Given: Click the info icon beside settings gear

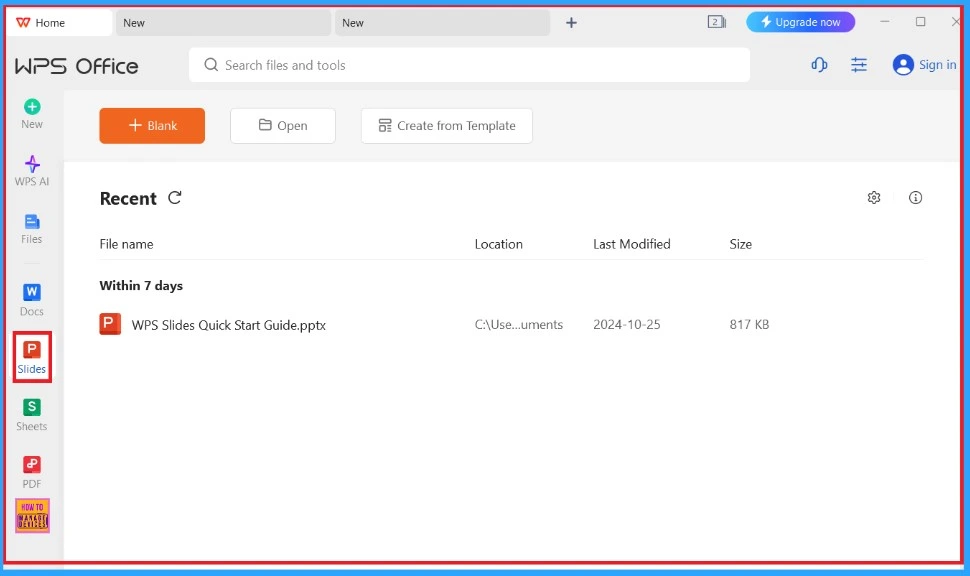Looking at the screenshot, I should pyautogui.click(x=915, y=198).
